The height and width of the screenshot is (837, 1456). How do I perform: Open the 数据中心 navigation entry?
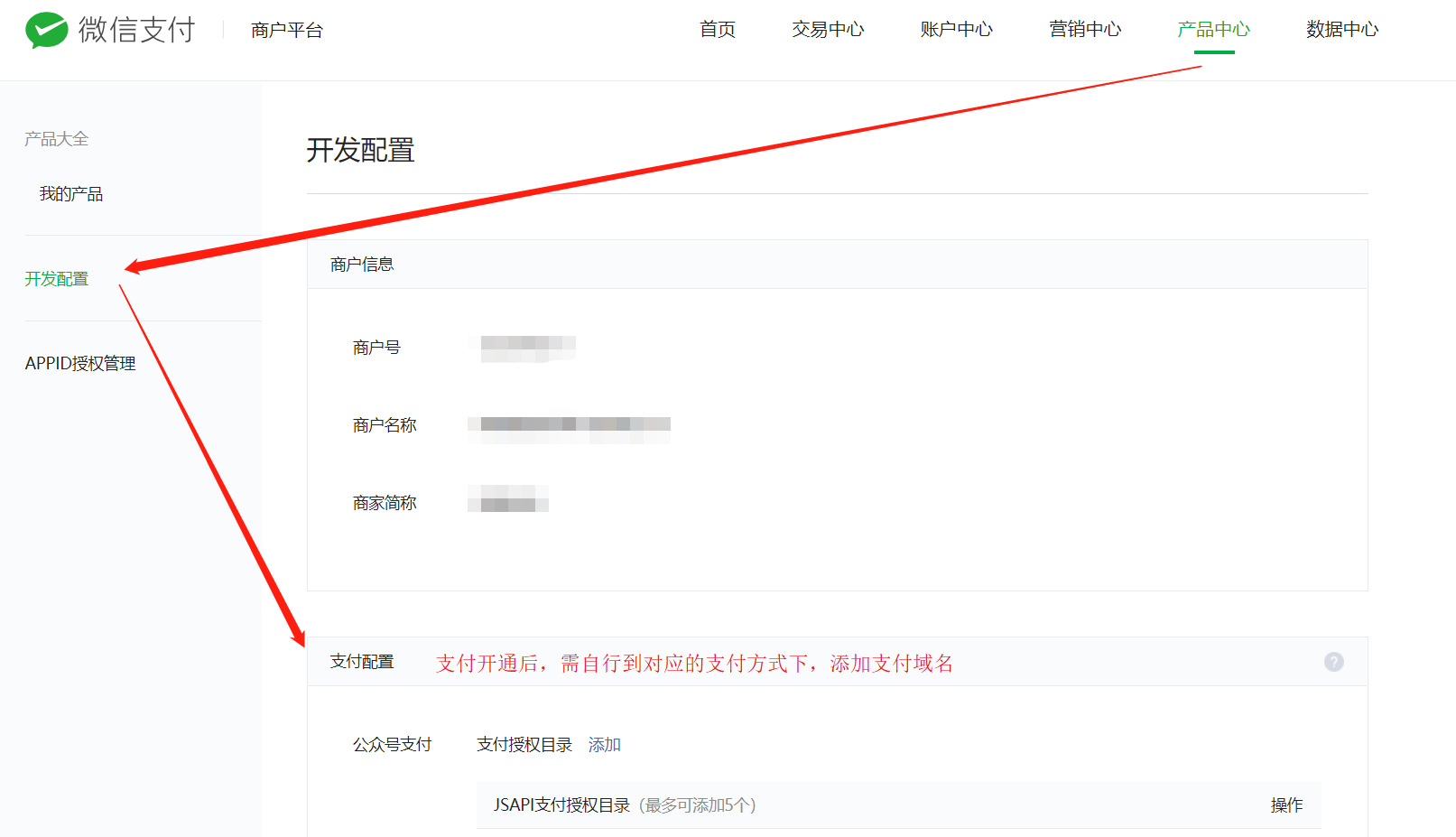coord(1341,30)
